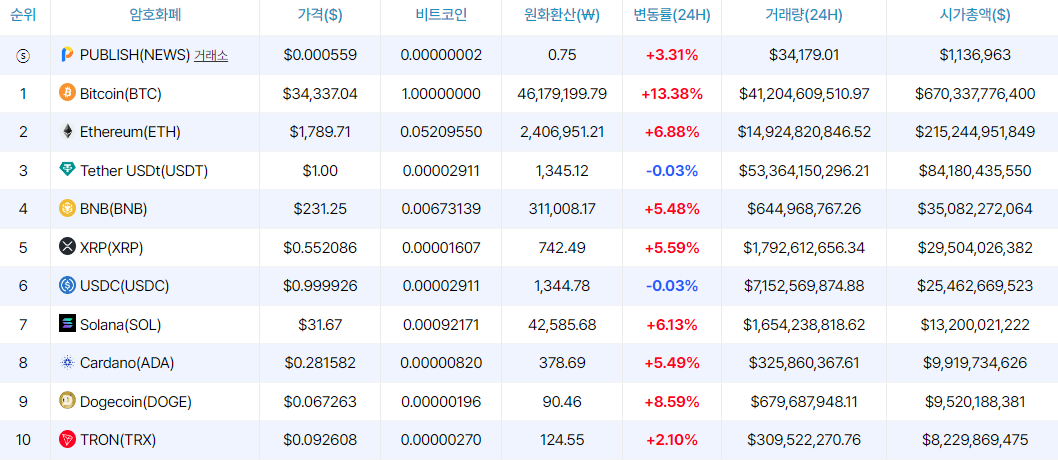
Task: Select Dogecoin change +8.59%
Action: [672, 402]
